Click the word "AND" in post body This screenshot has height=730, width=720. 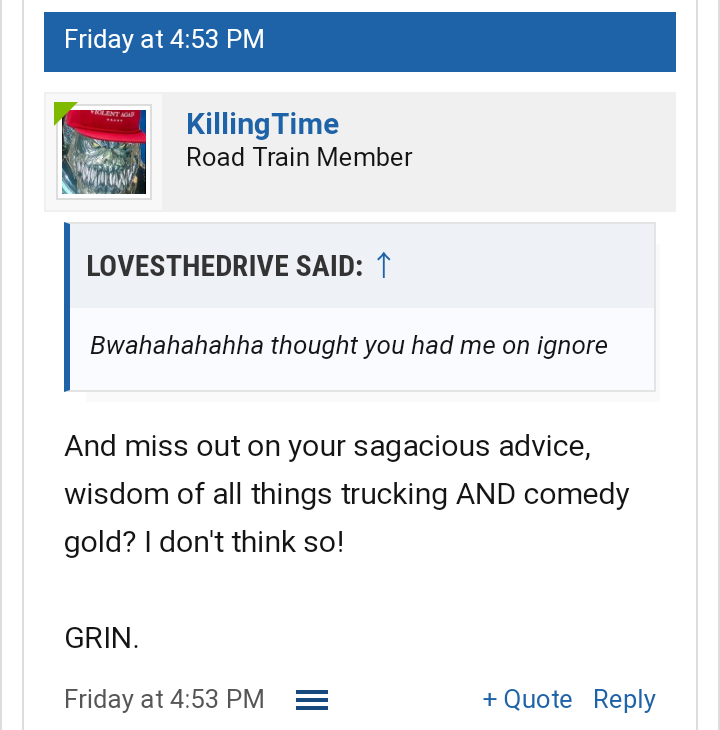pos(486,494)
